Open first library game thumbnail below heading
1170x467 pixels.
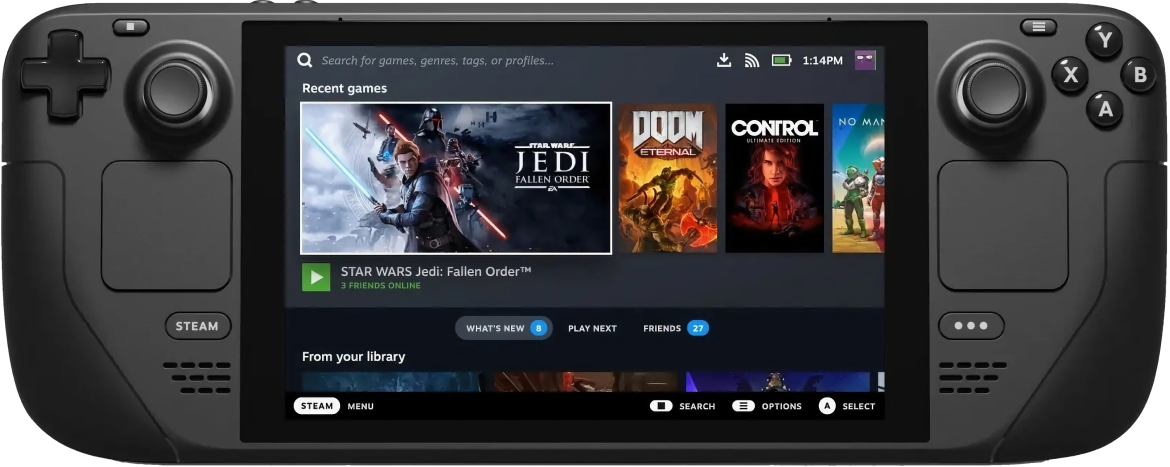tap(392, 382)
